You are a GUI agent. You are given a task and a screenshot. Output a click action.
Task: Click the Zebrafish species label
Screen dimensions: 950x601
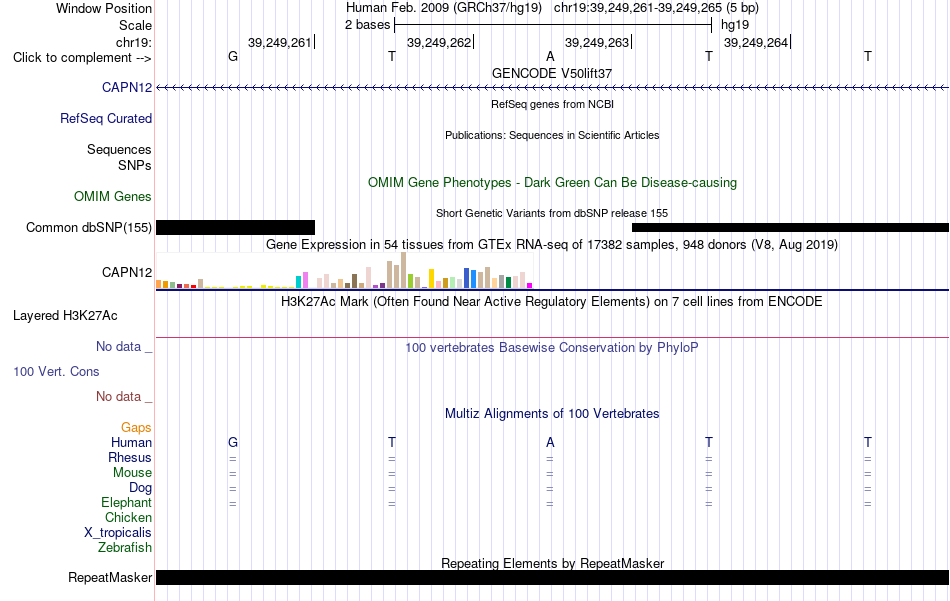tap(125, 548)
